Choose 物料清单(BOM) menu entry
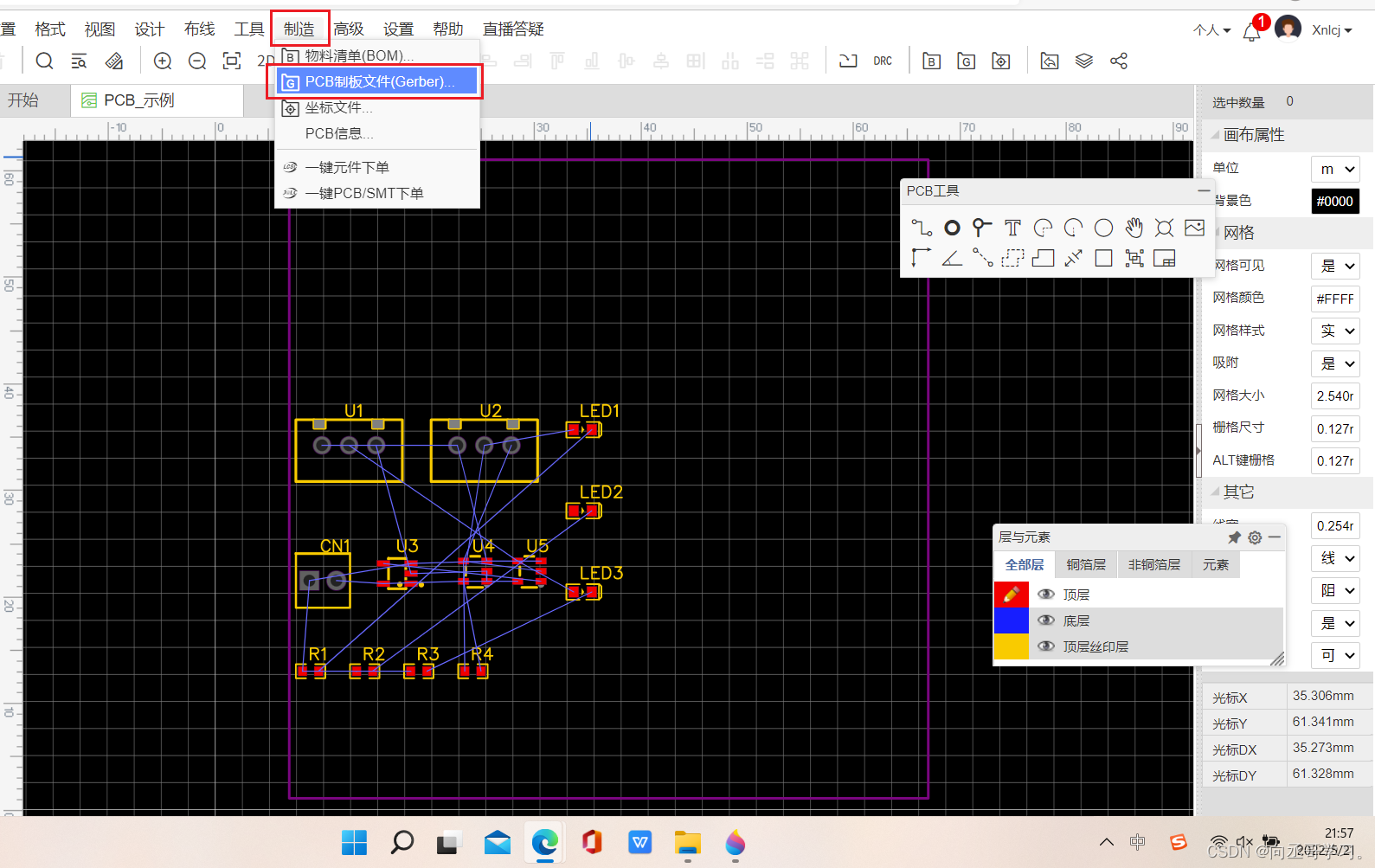The image size is (1375, 868). tap(376, 55)
